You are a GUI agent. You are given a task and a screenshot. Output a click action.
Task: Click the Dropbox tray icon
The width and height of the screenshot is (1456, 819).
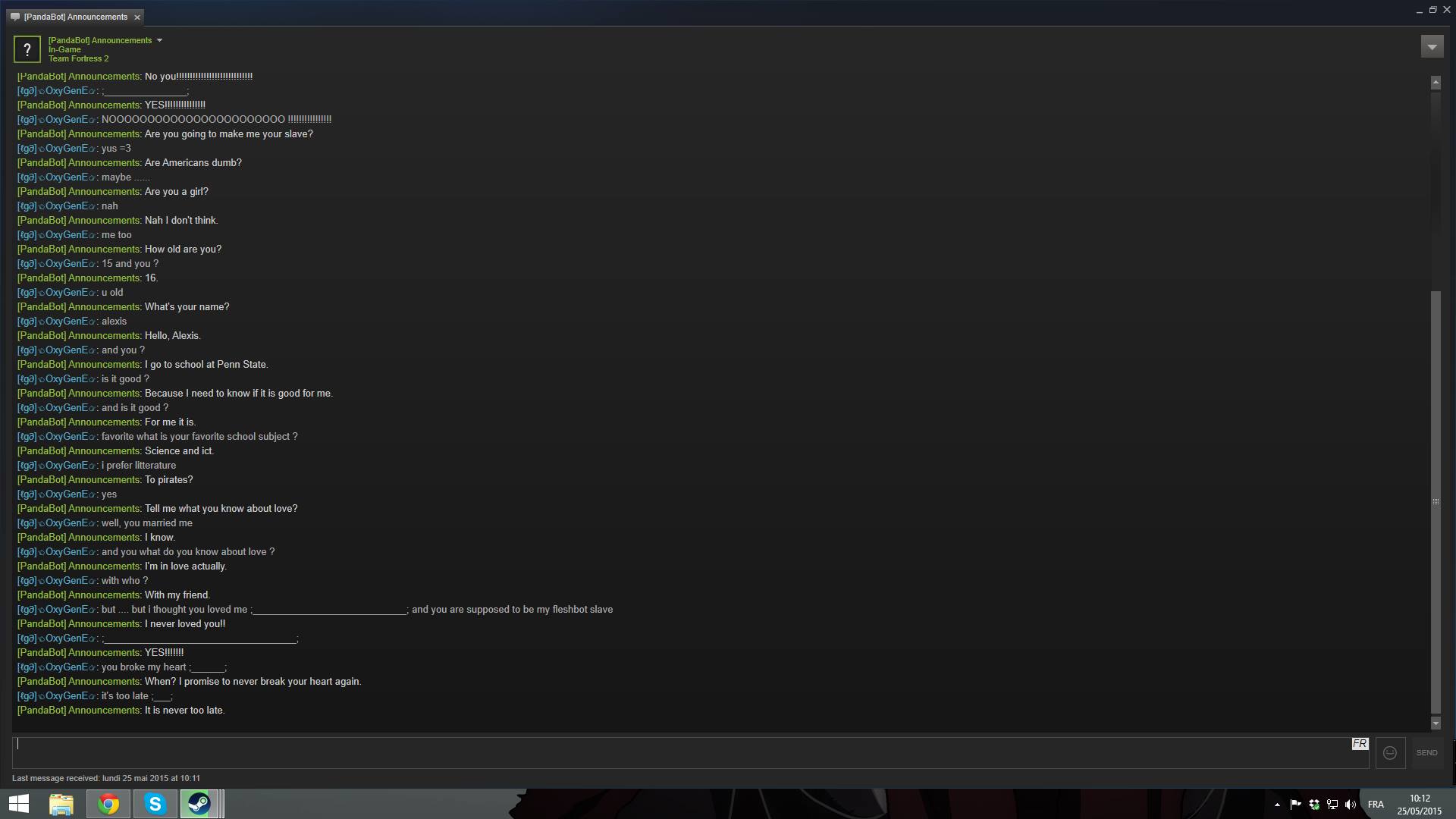pos(1314,805)
